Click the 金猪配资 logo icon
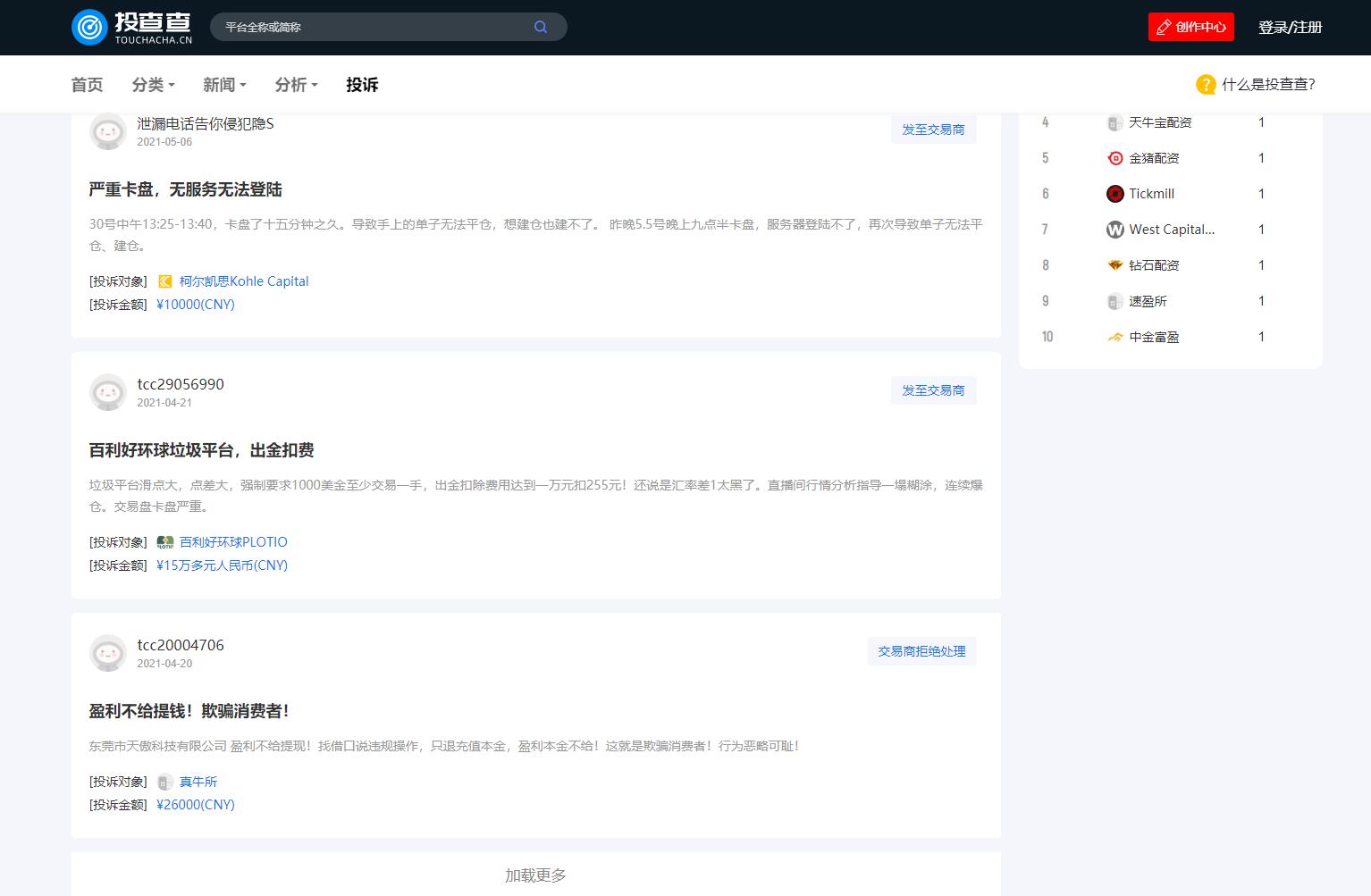Screen dimensions: 1371x896 [1114, 158]
